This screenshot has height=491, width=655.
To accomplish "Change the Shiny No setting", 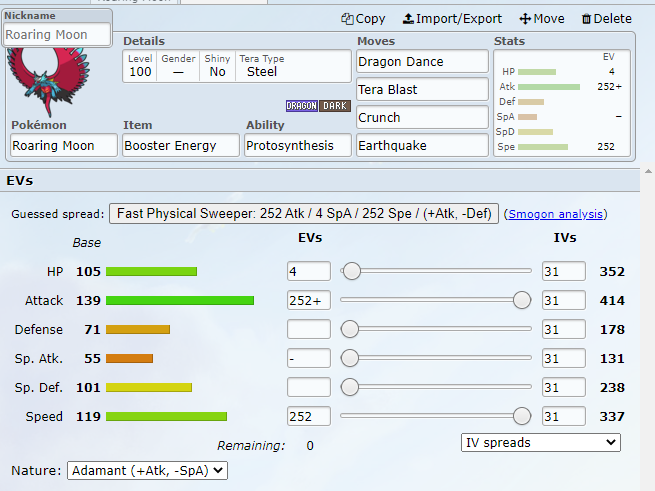I will point(218,66).
